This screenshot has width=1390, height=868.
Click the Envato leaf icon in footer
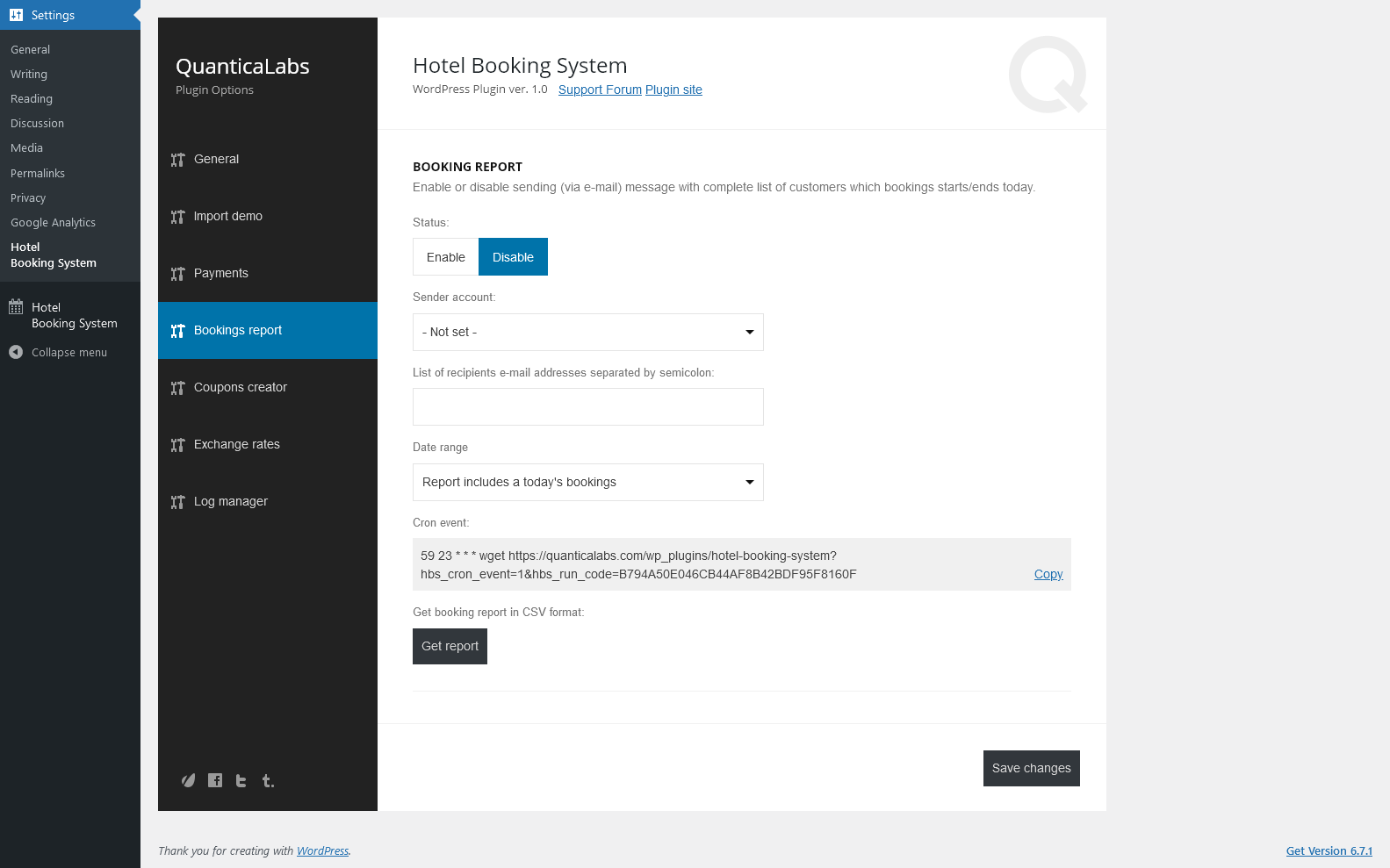pyautogui.click(x=188, y=780)
